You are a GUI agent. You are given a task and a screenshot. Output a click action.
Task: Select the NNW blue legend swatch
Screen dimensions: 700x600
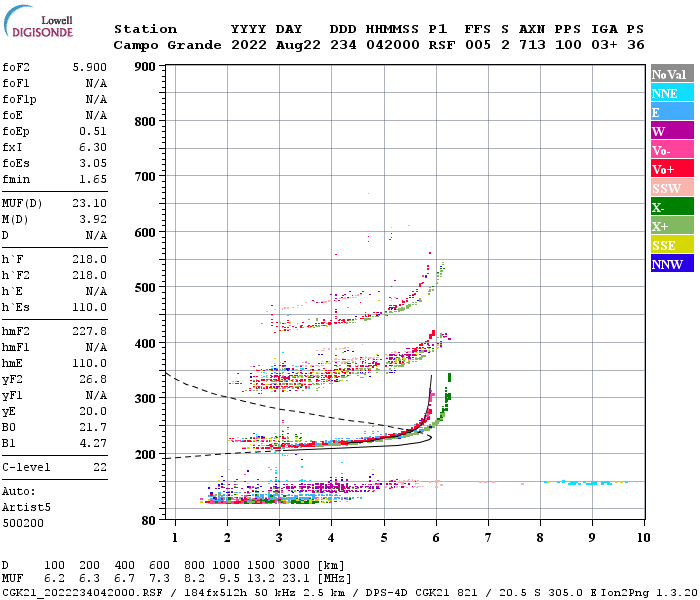[x=672, y=263]
